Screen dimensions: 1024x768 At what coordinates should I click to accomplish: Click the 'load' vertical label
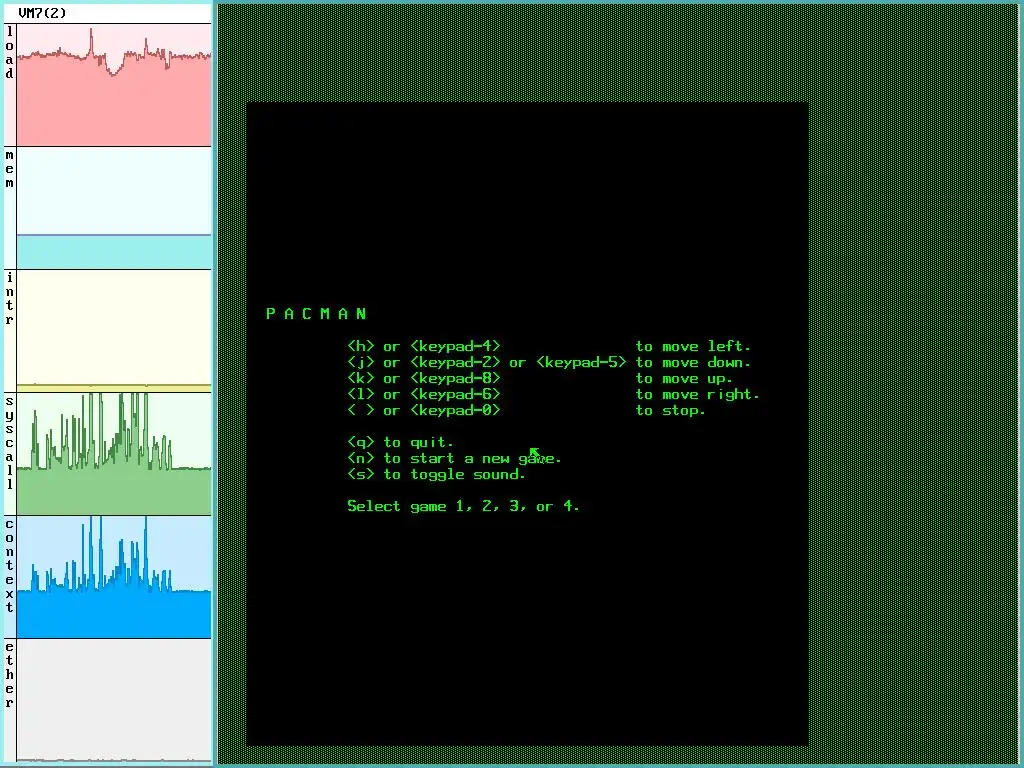coord(9,53)
